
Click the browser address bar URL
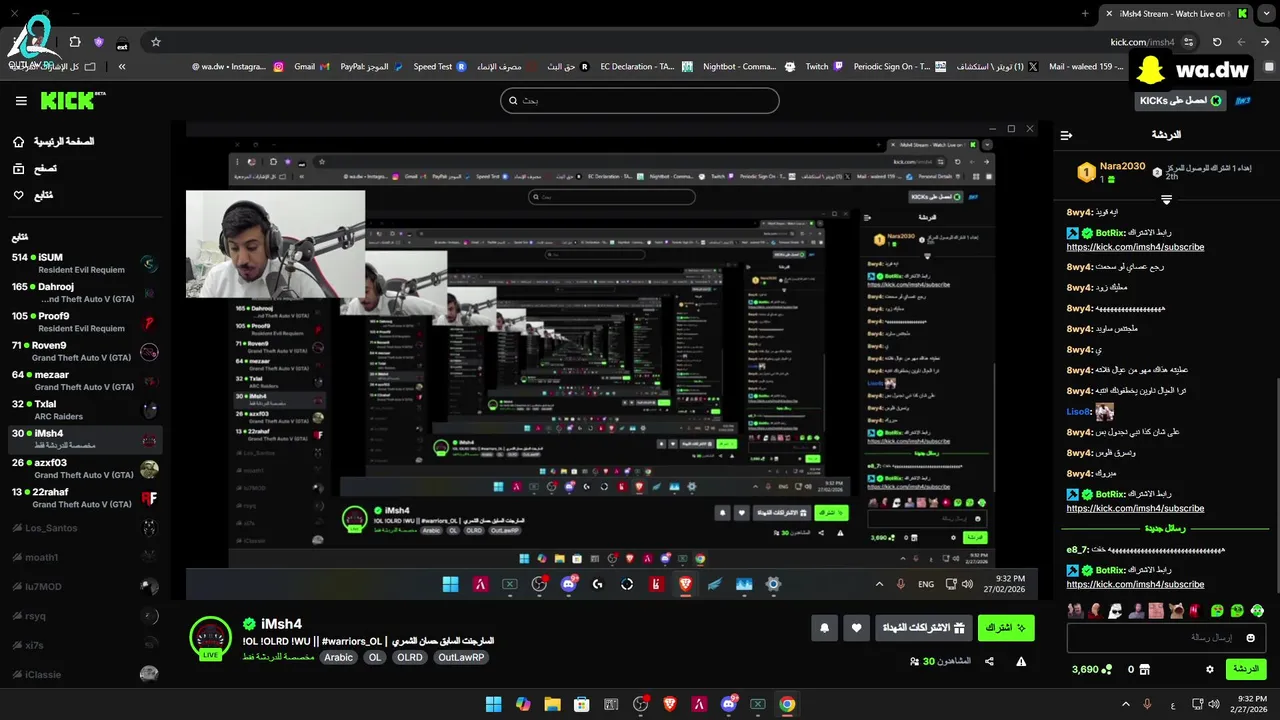(1142, 42)
